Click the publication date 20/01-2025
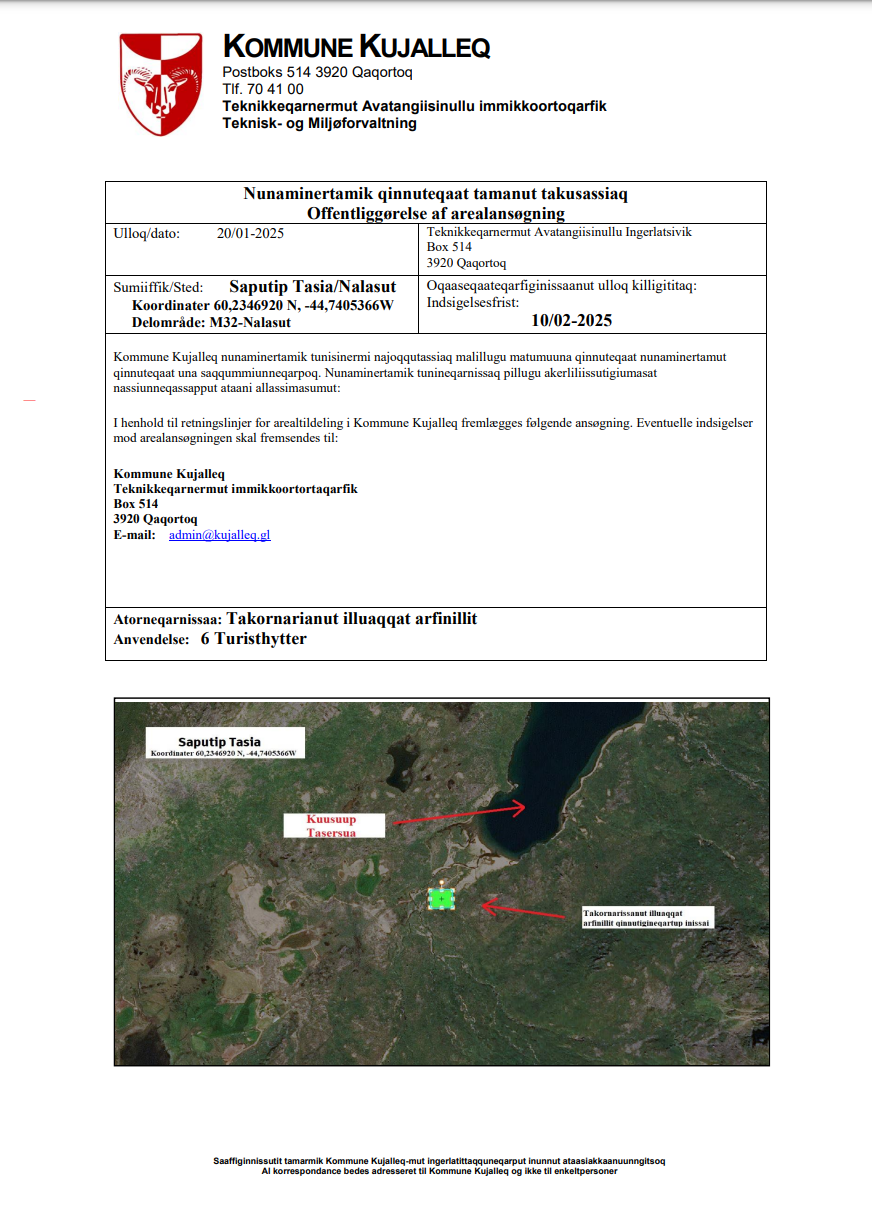This screenshot has width=872, height=1210. 251,234
